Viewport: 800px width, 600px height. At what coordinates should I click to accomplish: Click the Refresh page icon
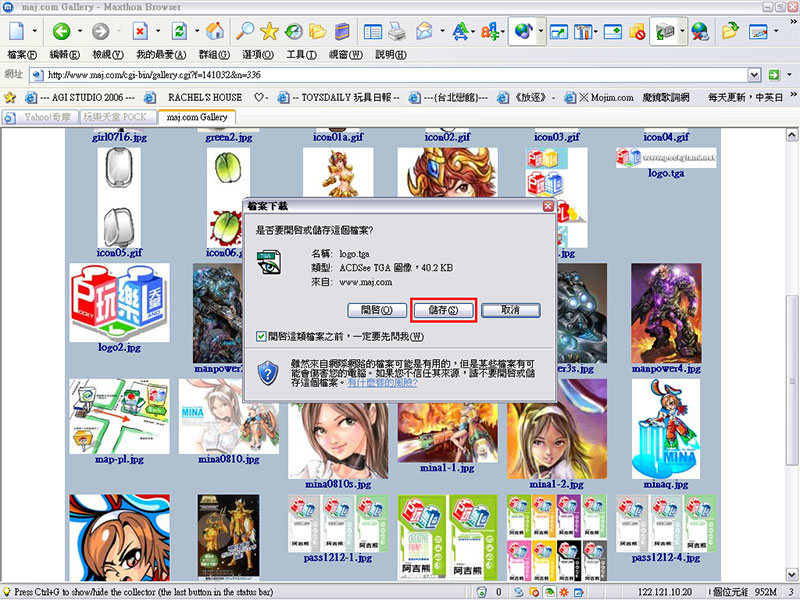(179, 31)
